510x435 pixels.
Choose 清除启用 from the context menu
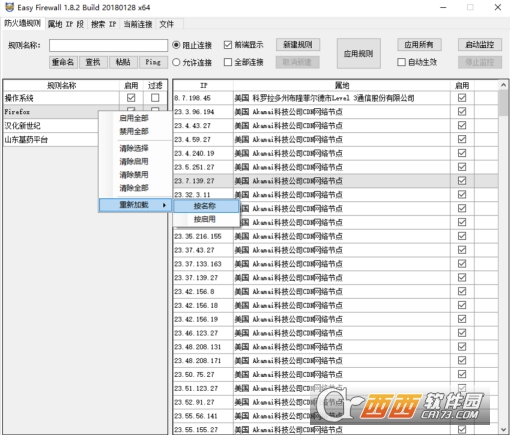(x=134, y=161)
